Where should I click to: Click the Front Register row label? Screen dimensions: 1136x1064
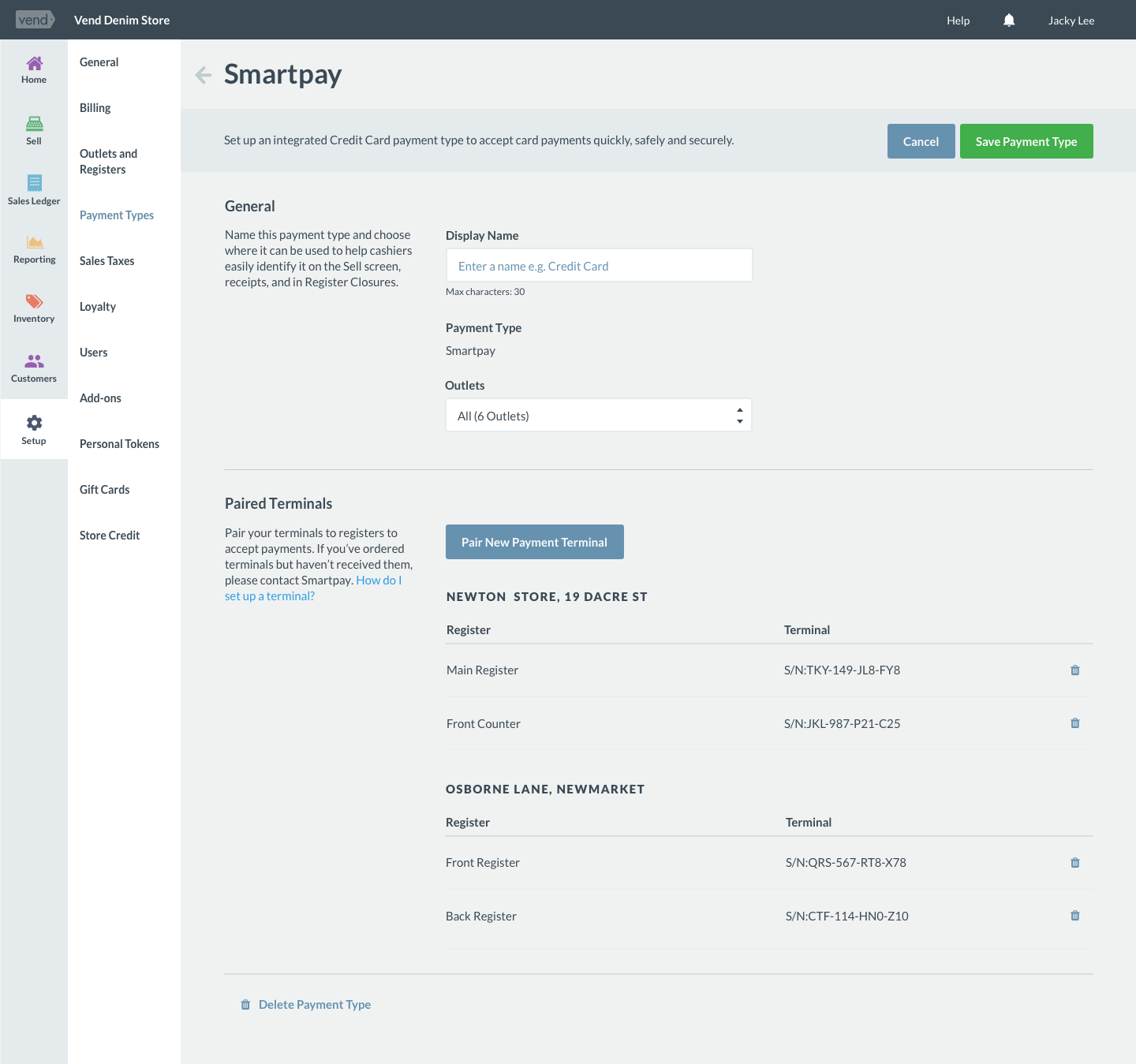[483, 863]
